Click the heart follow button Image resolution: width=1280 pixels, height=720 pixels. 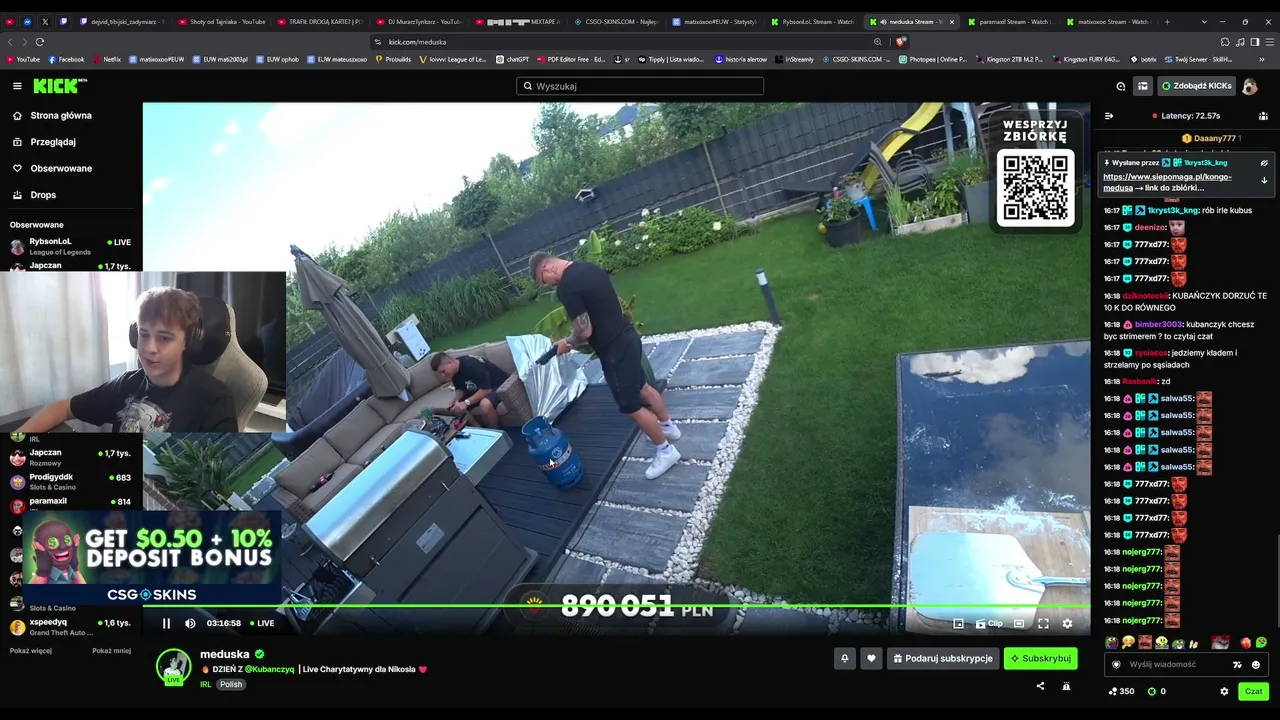(x=871, y=658)
